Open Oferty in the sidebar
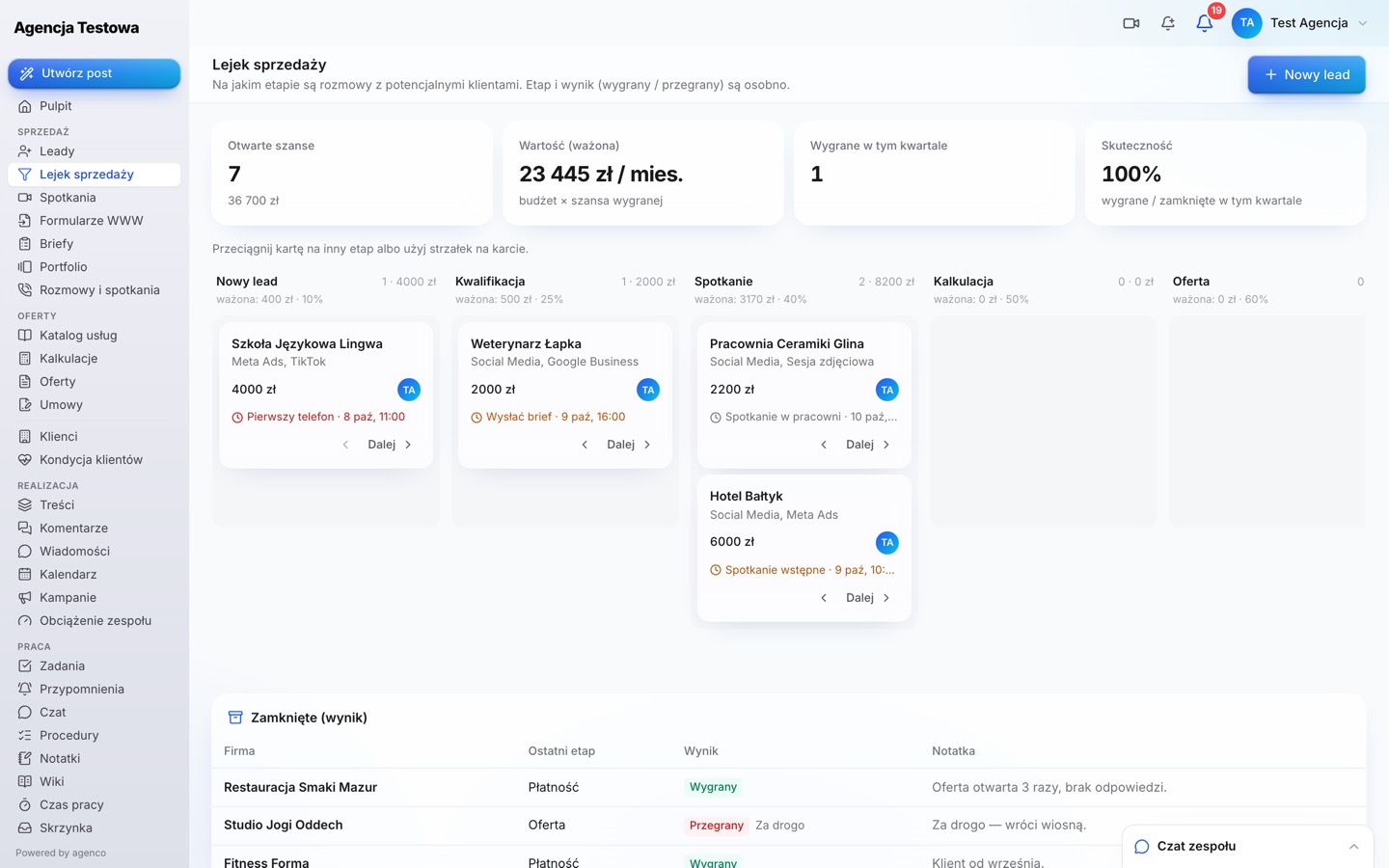The image size is (1389, 868). tap(95, 382)
